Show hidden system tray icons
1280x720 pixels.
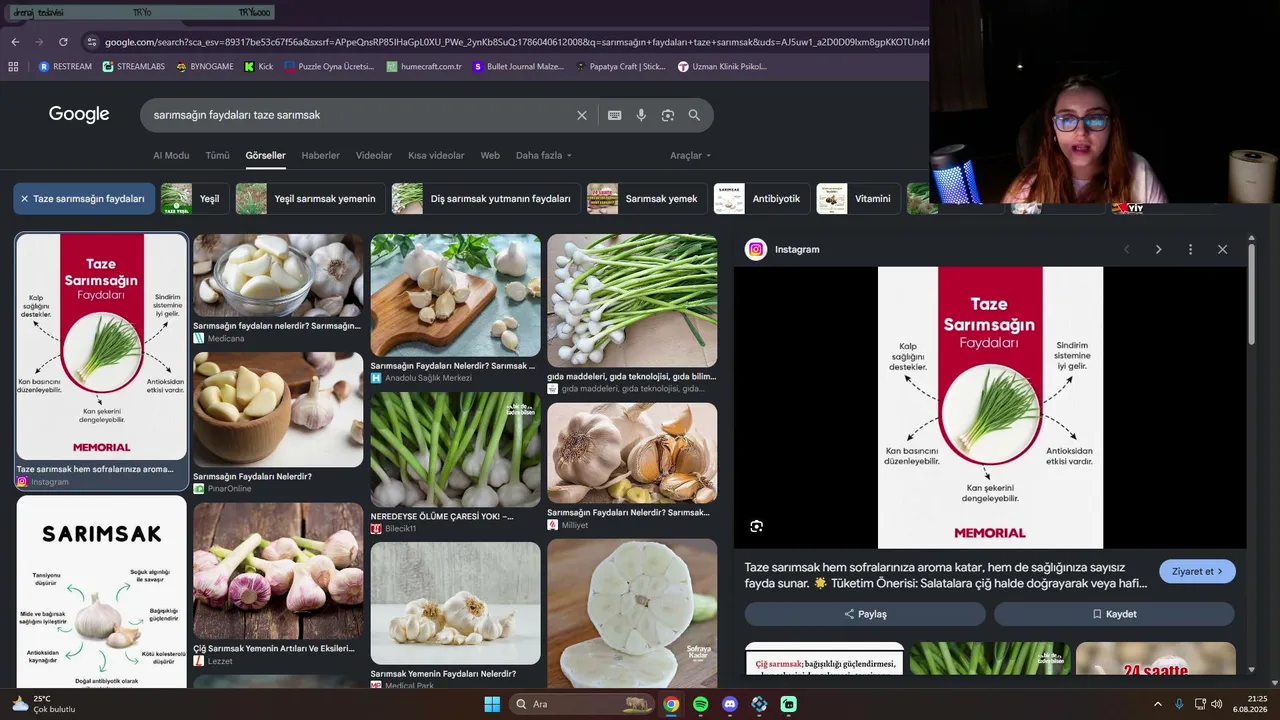(x=1158, y=704)
